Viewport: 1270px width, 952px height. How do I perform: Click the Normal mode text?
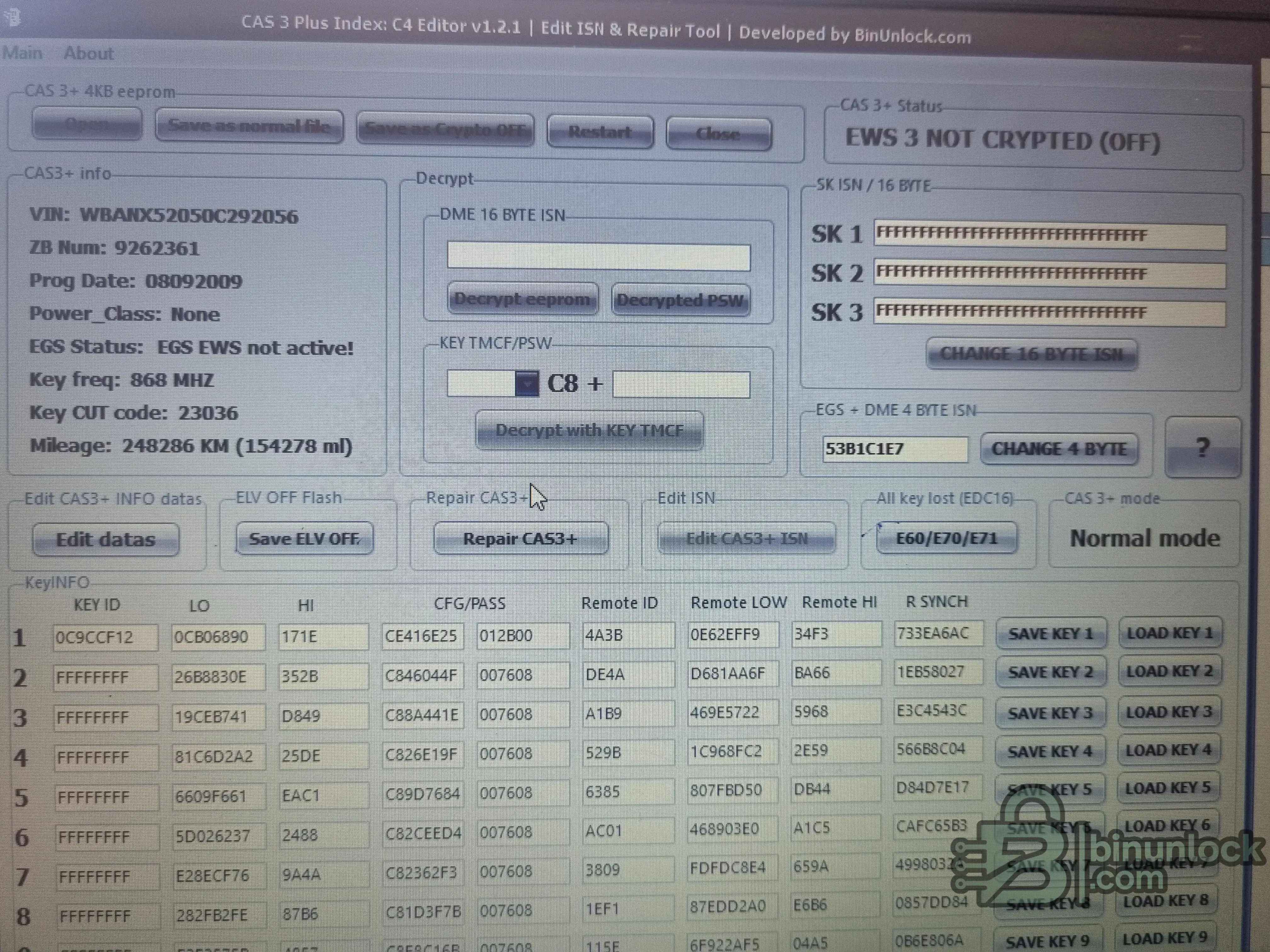pyautogui.click(x=1145, y=538)
